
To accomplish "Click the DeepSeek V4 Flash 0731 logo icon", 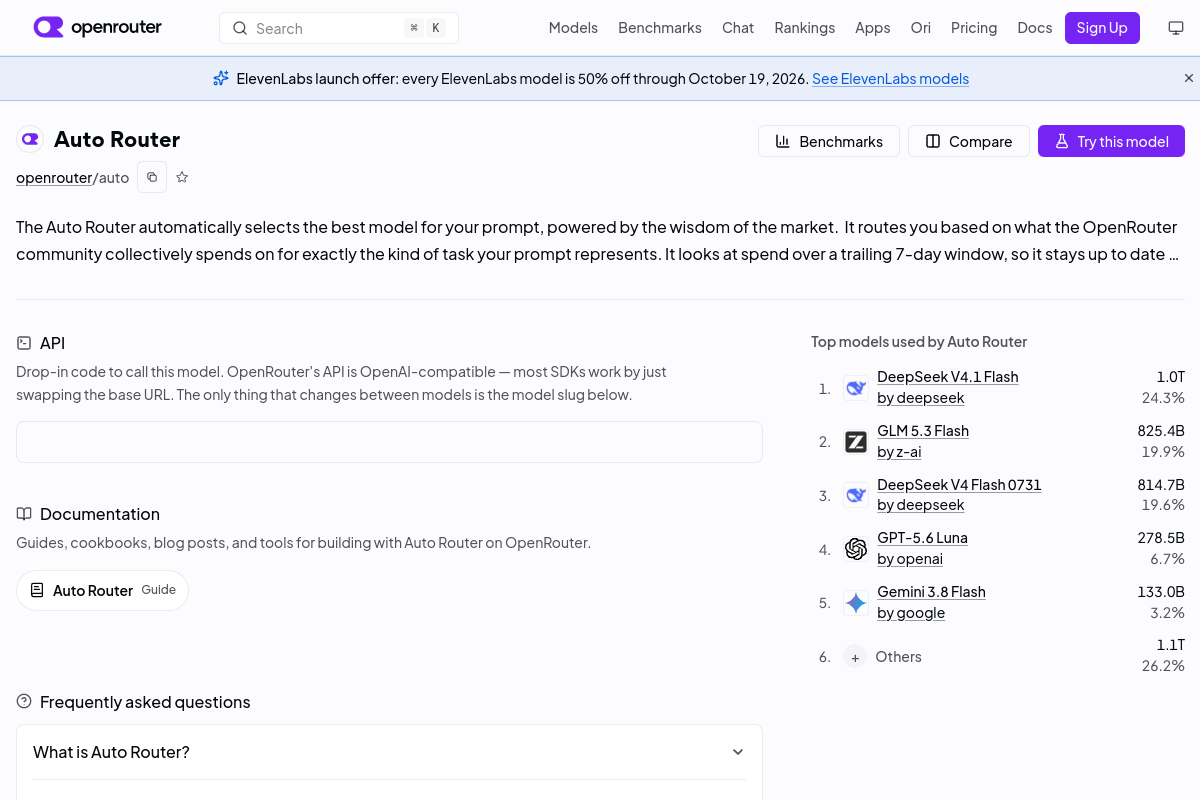I will [856, 495].
